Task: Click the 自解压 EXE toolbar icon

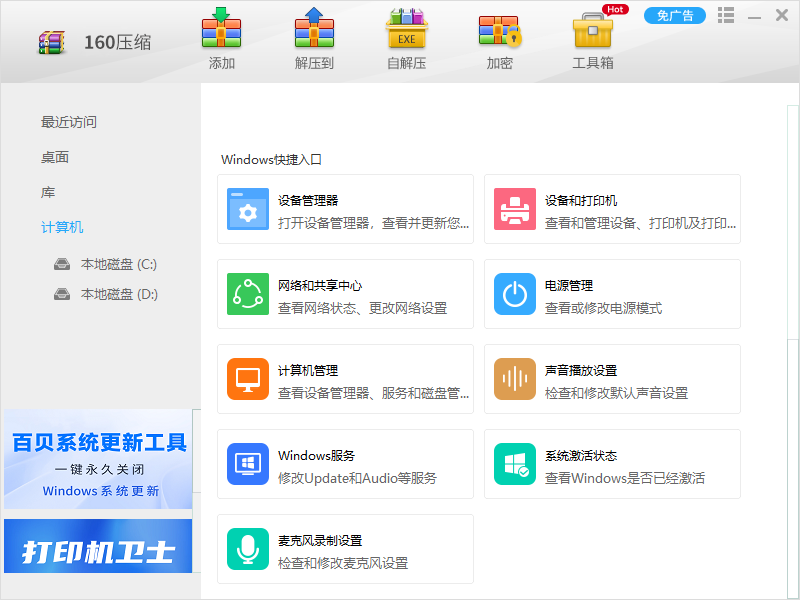Action: point(407,28)
